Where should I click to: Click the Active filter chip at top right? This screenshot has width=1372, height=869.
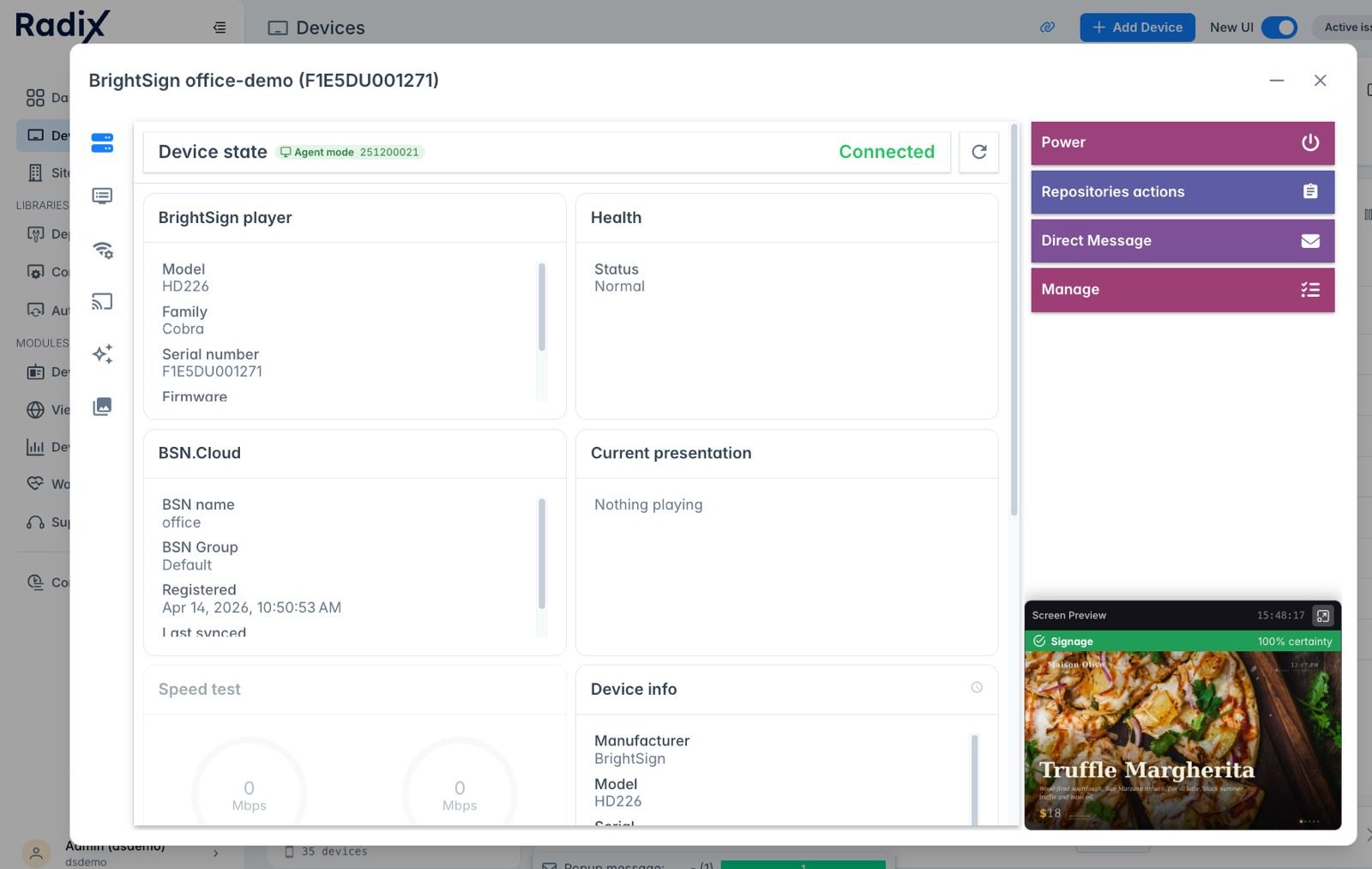point(1343,27)
